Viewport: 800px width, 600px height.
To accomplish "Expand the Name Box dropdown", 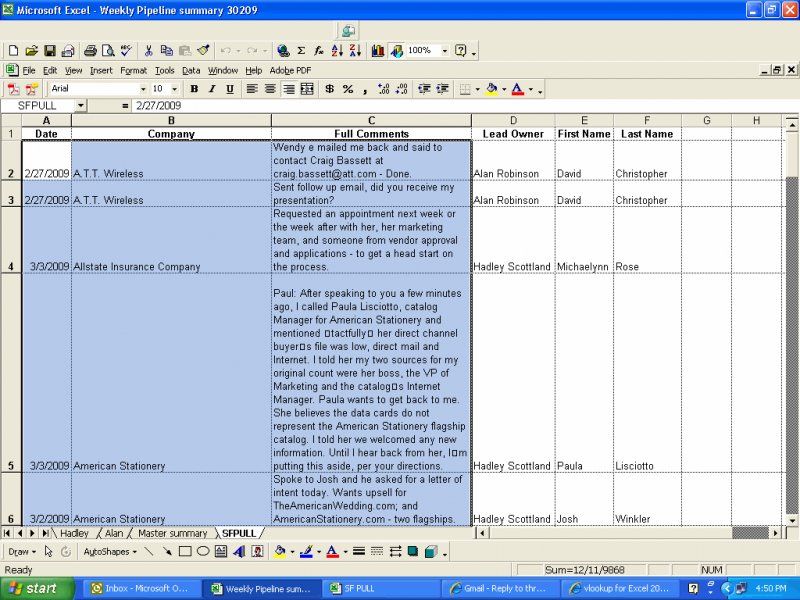I will point(81,106).
